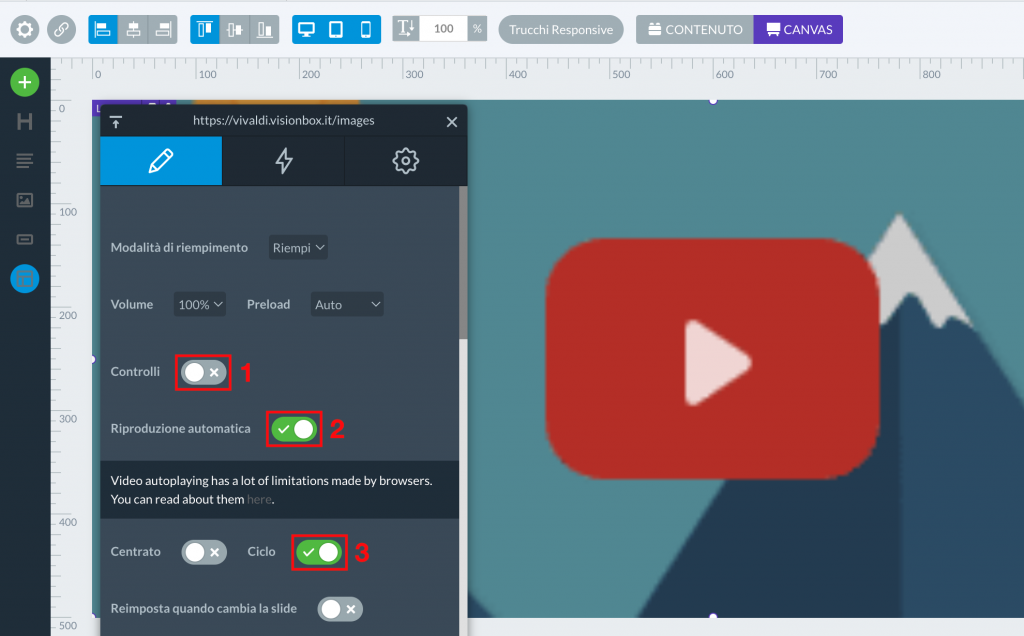Turn off the Ciclo switch
The height and width of the screenshot is (636, 1024).
(x=319, y=552)
